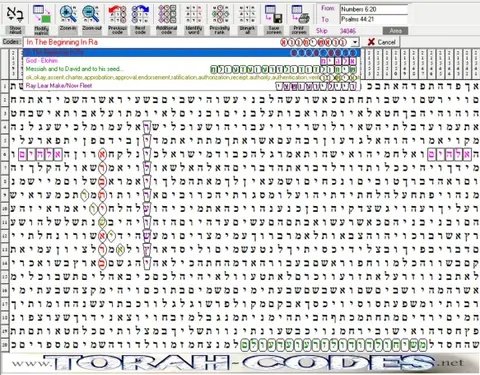480x375 pixels.
Task: Select the 'ok, okay, assent, charter...' code entry
Action: click(192, 77)
